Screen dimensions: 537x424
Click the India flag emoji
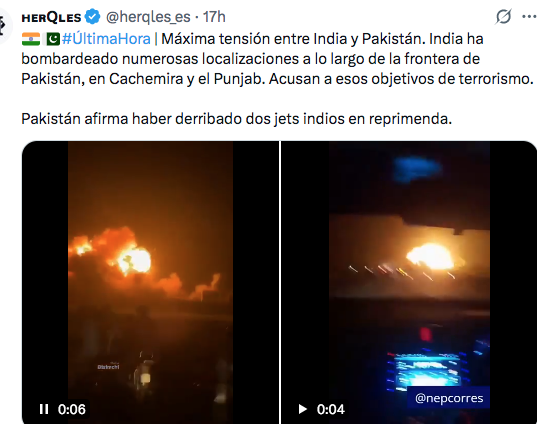31,39
